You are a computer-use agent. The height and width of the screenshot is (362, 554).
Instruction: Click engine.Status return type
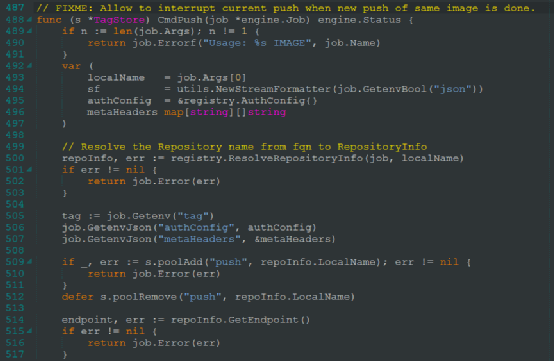point(359,20)
